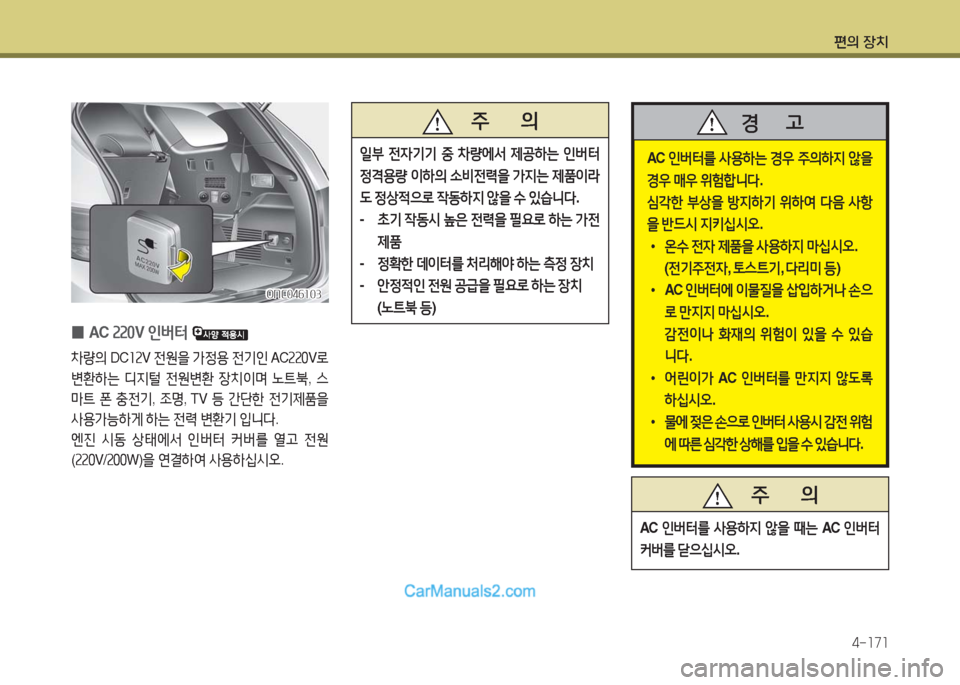Open the trunk inverter illustration
This screenshot has width=960, height=685.
pos(200,203)
